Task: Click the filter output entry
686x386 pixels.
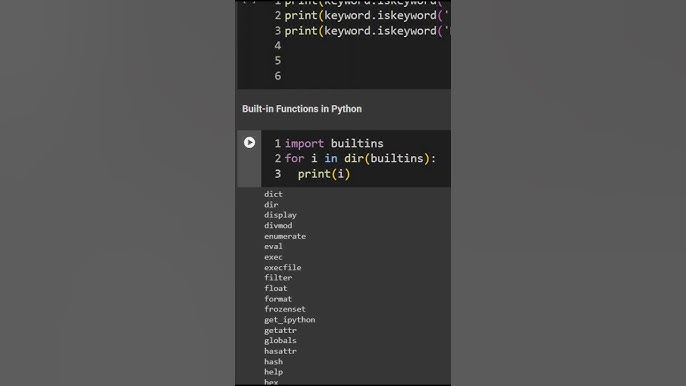Action: pos(278,278)
